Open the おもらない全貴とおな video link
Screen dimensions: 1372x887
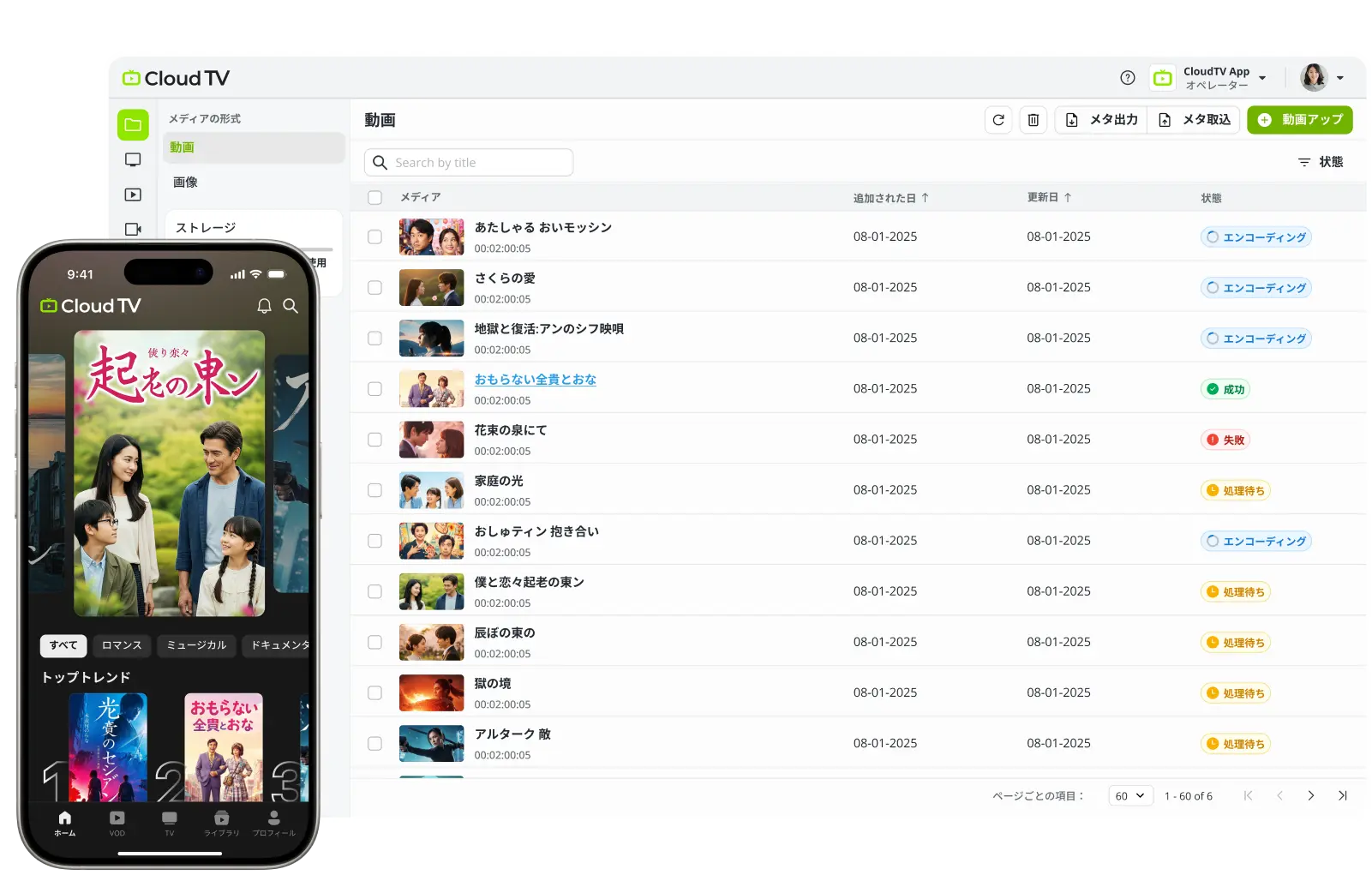[x=535, y=380]
